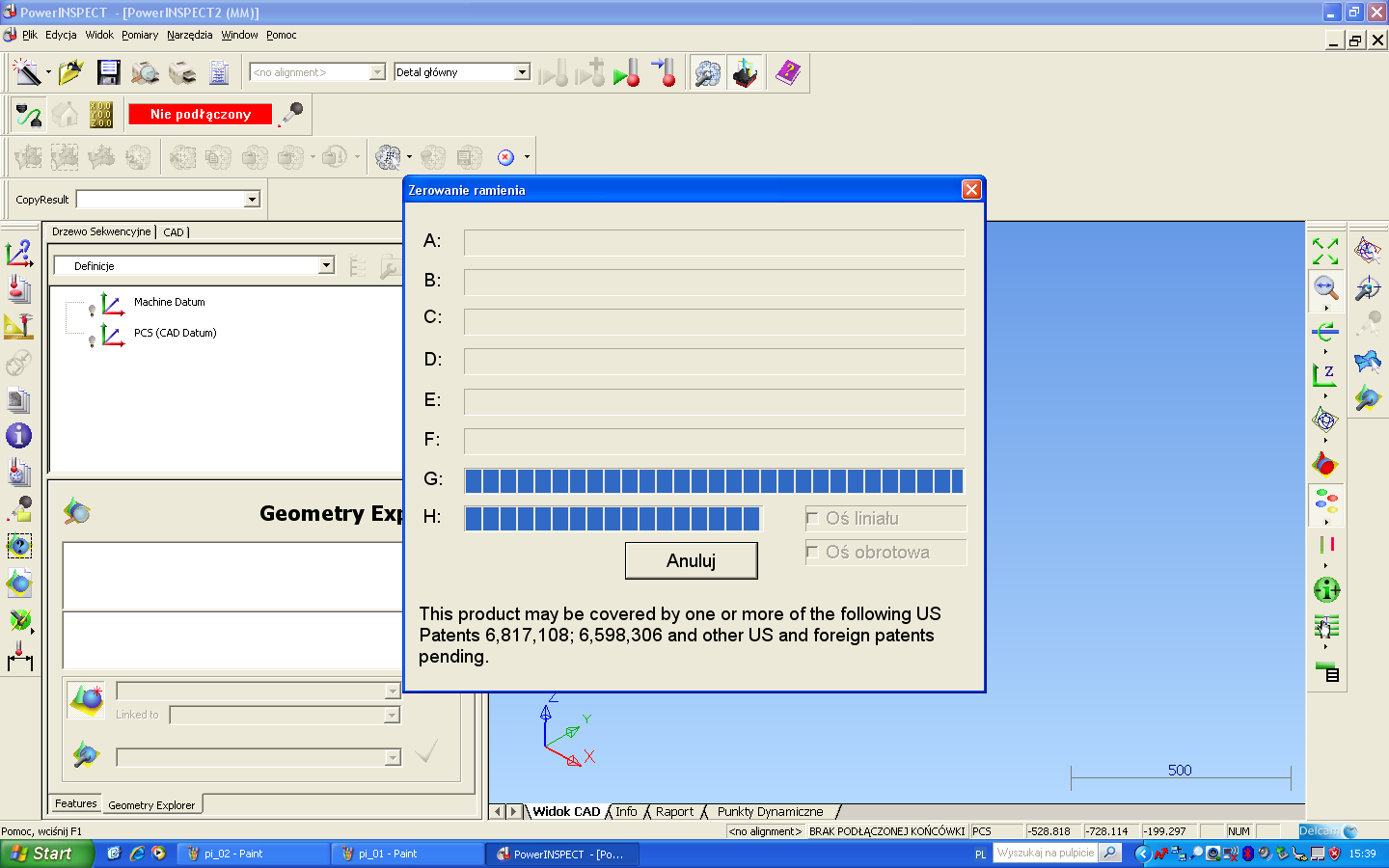Viewport: 1389px width, 868px height.
Task: Open the Detal główny dropdown
Action: 522,72
